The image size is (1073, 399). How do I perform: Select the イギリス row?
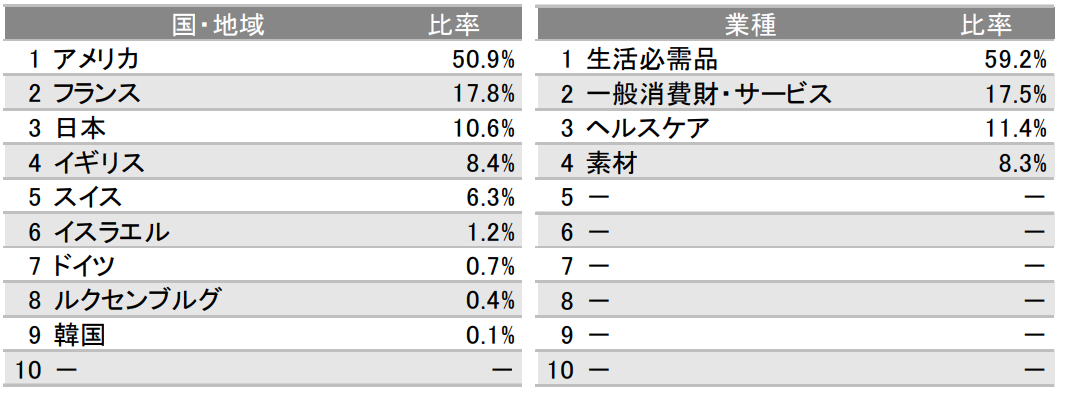pyautogui.click(x=263, y=162)
